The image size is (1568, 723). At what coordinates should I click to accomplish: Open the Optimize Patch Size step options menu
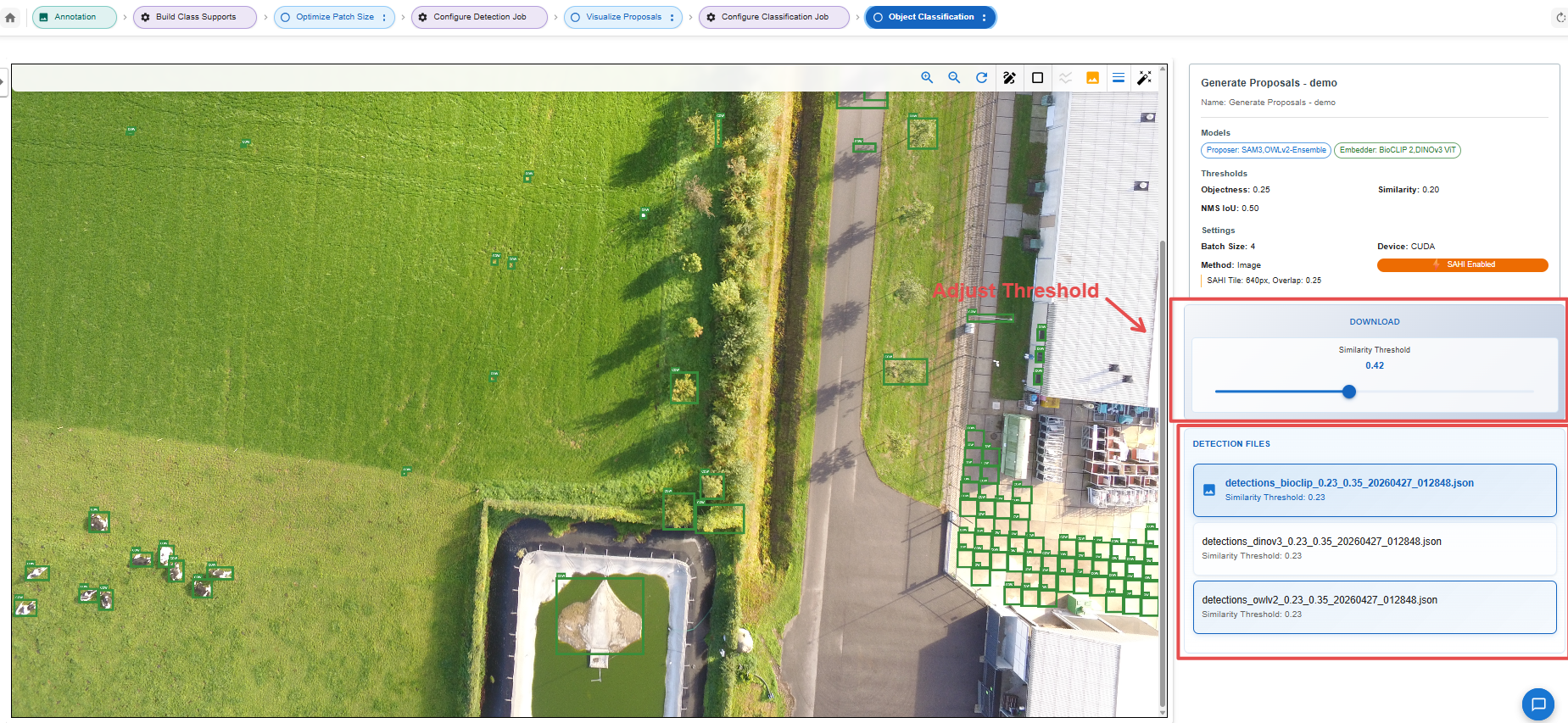pos(384,17)
